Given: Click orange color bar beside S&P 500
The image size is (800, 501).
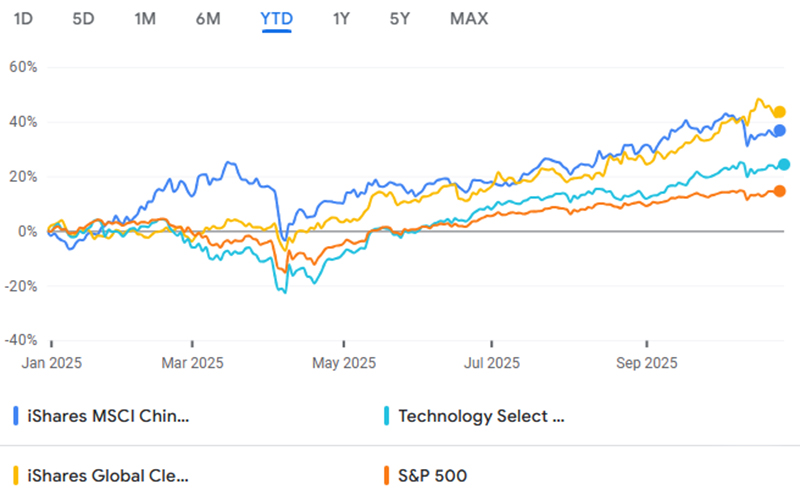Looking at the screenshot, I should [387, 475].
